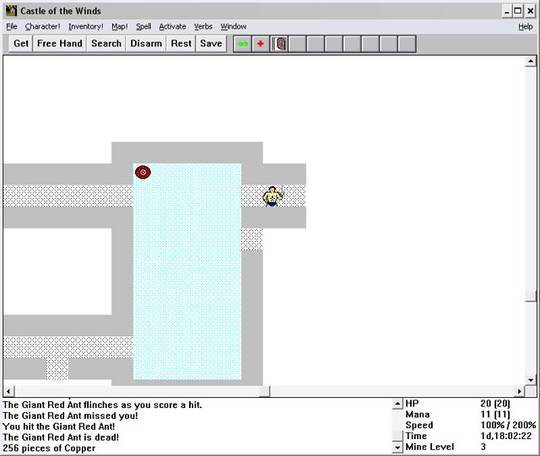Click the red copper coin pile on the map
Screen dimensions: 540x456
(143, 172)
